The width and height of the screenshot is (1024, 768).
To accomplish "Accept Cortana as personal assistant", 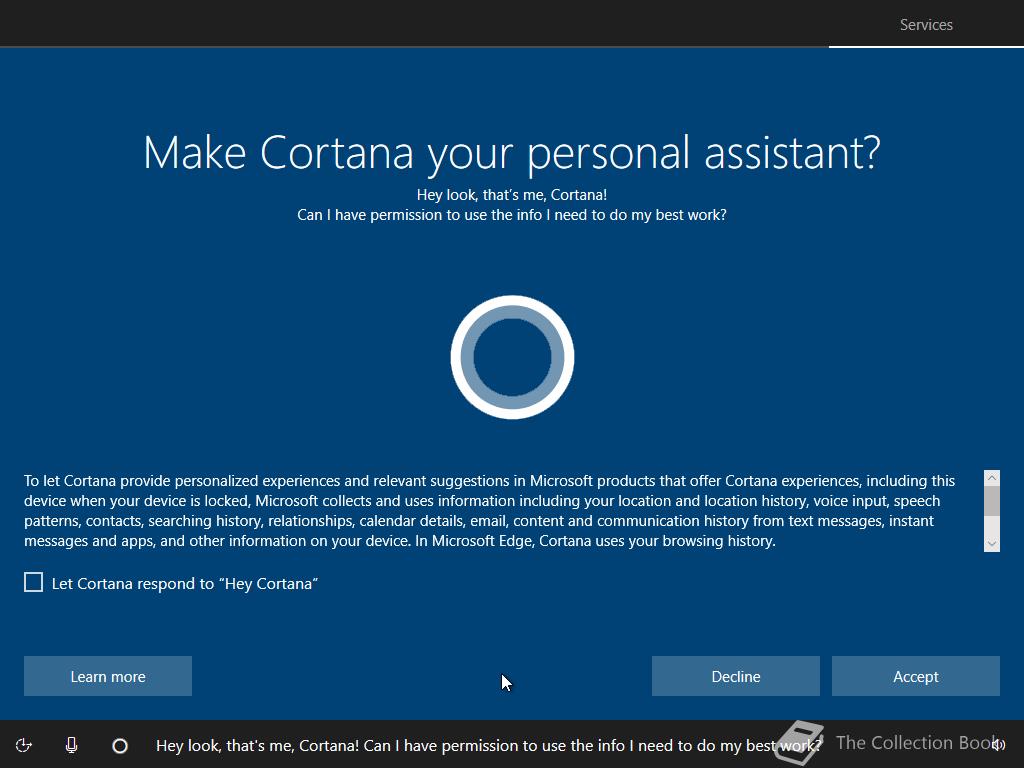I will point(916,676).
